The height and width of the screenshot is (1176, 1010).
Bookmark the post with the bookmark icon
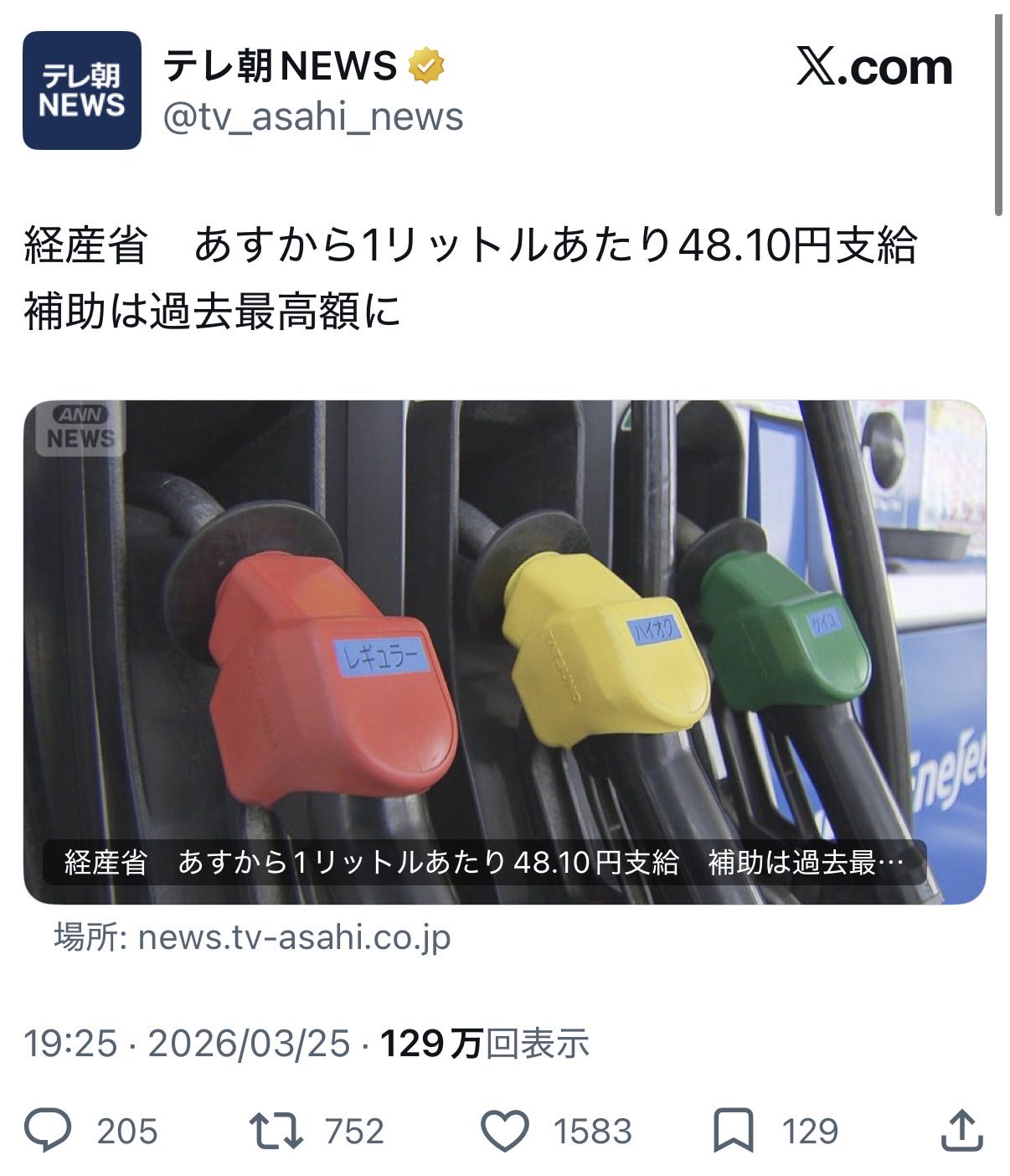click(734, 1130)
